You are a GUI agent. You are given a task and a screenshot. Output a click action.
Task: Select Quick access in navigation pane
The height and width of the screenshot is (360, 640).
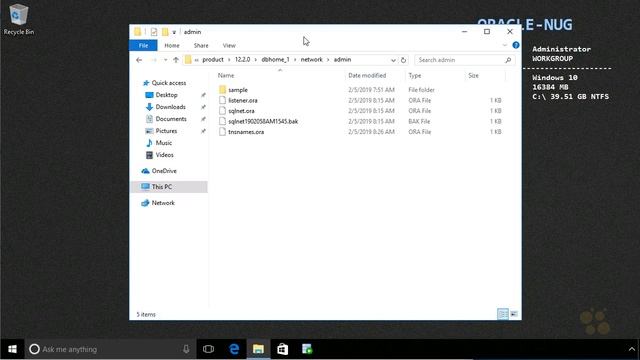point(169,83)
